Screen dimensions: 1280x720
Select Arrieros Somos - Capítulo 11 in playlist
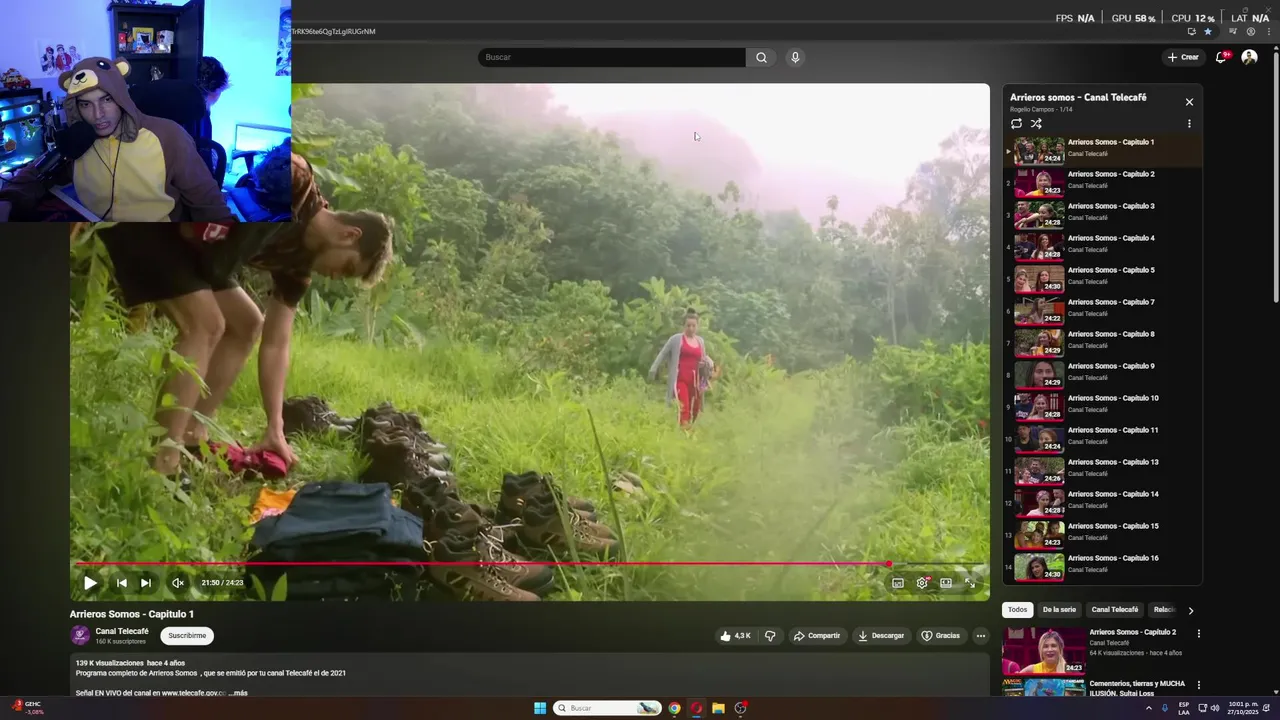click(x=1103, y=438)
